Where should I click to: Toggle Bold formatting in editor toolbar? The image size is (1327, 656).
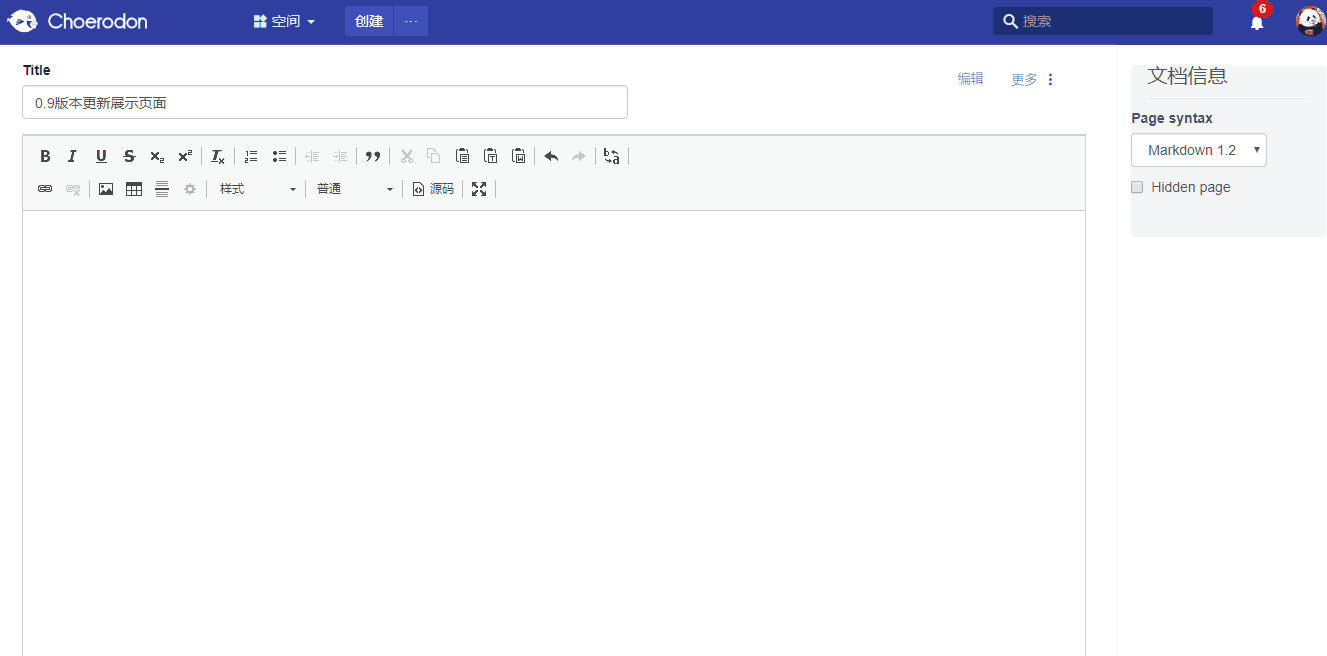(45, 156)
